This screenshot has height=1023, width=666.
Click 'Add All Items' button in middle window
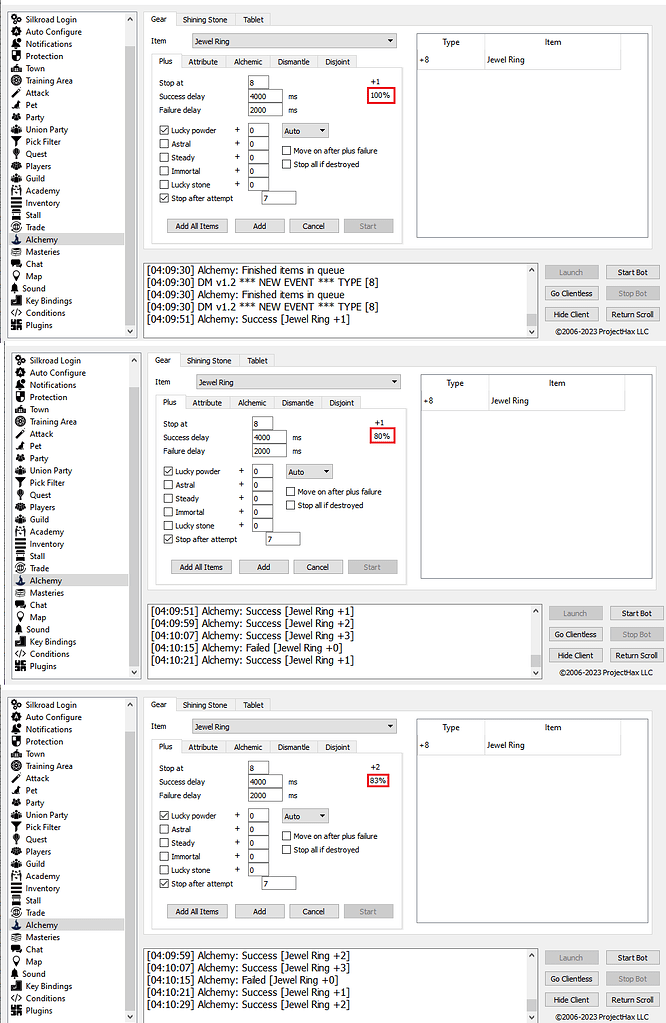(x=201, y=567)
